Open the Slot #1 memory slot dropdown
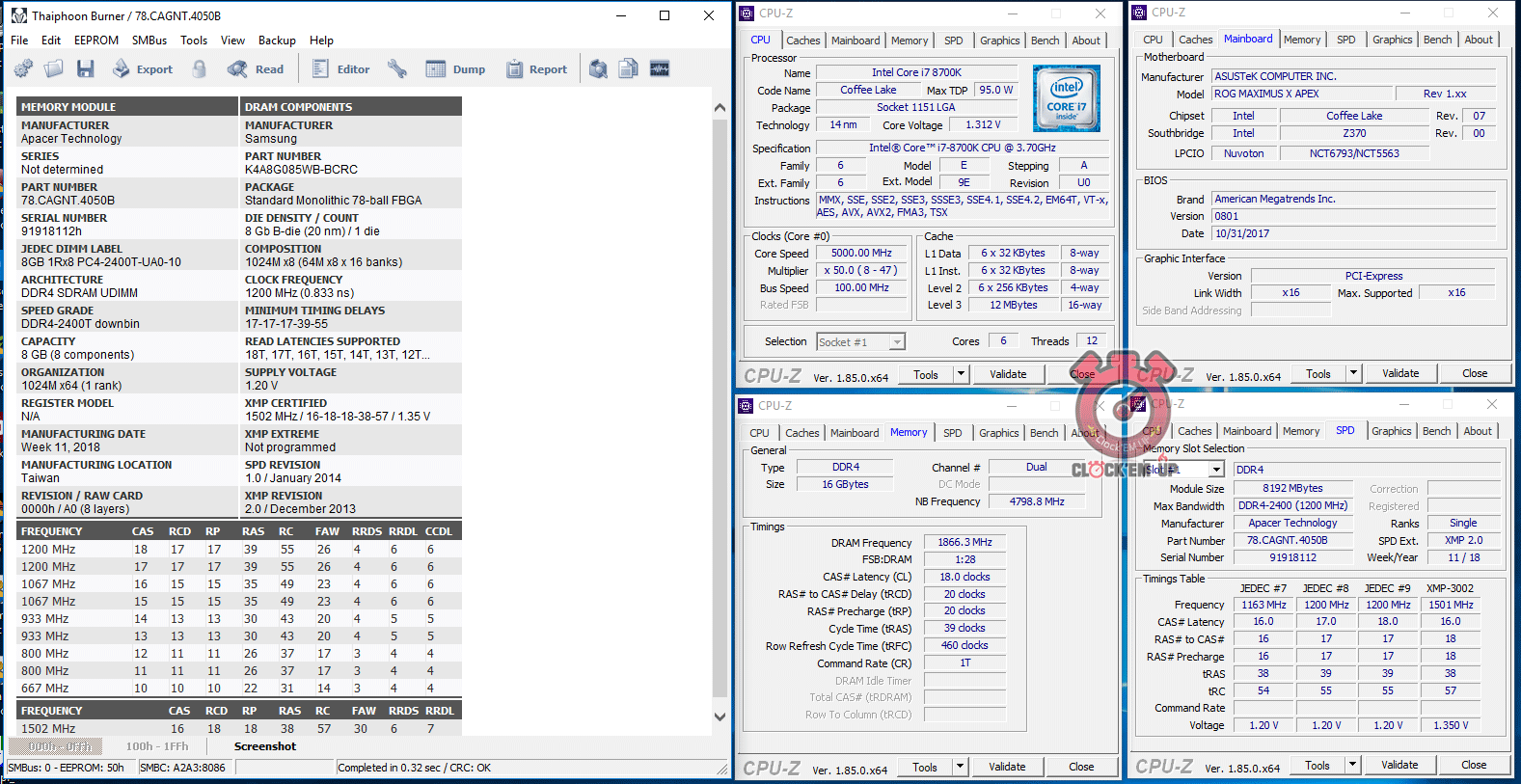Screen dimensions: 1521x784 (x=1217, y=470)
